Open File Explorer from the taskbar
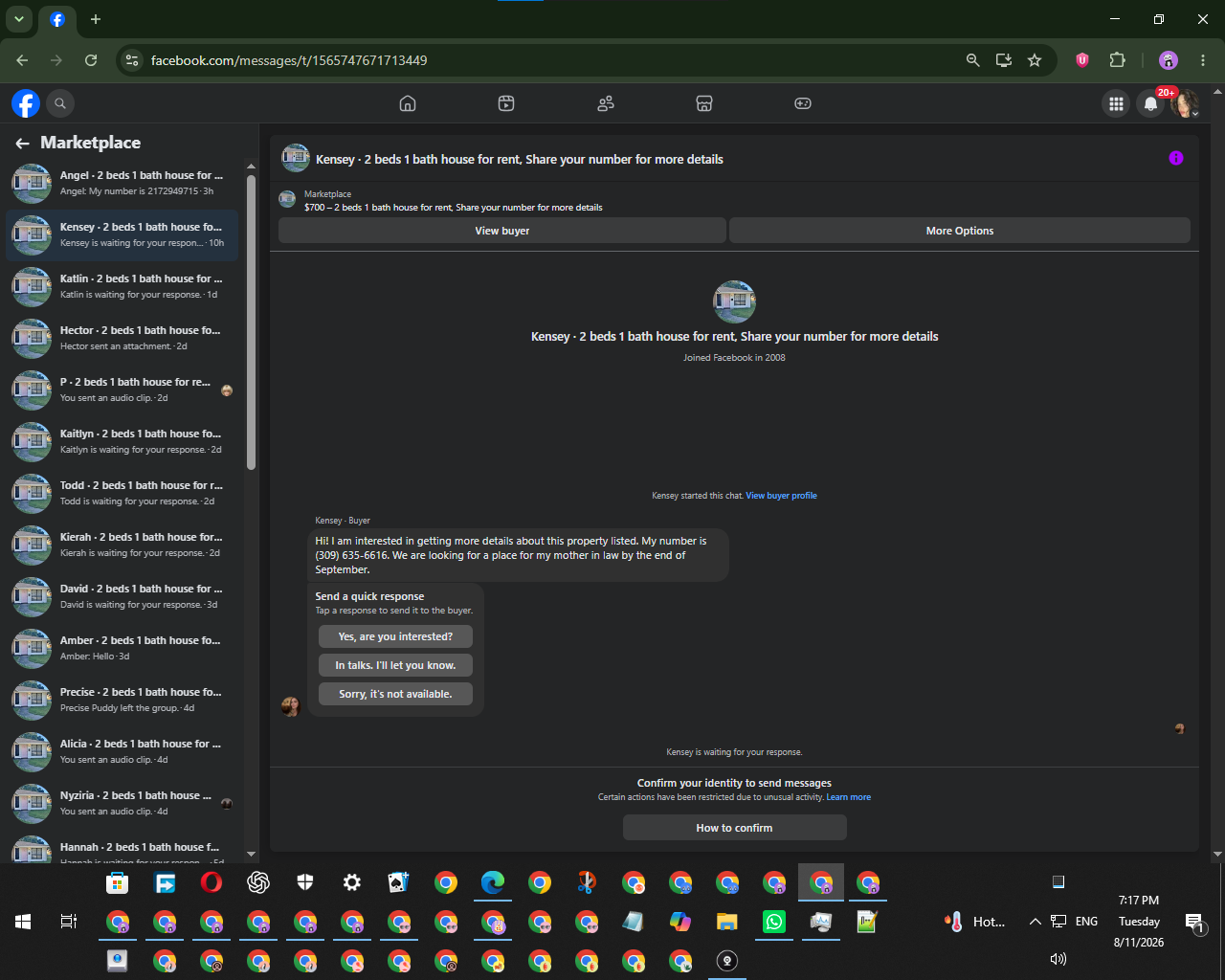The image size is (1225, 980). tap(727, 922)
